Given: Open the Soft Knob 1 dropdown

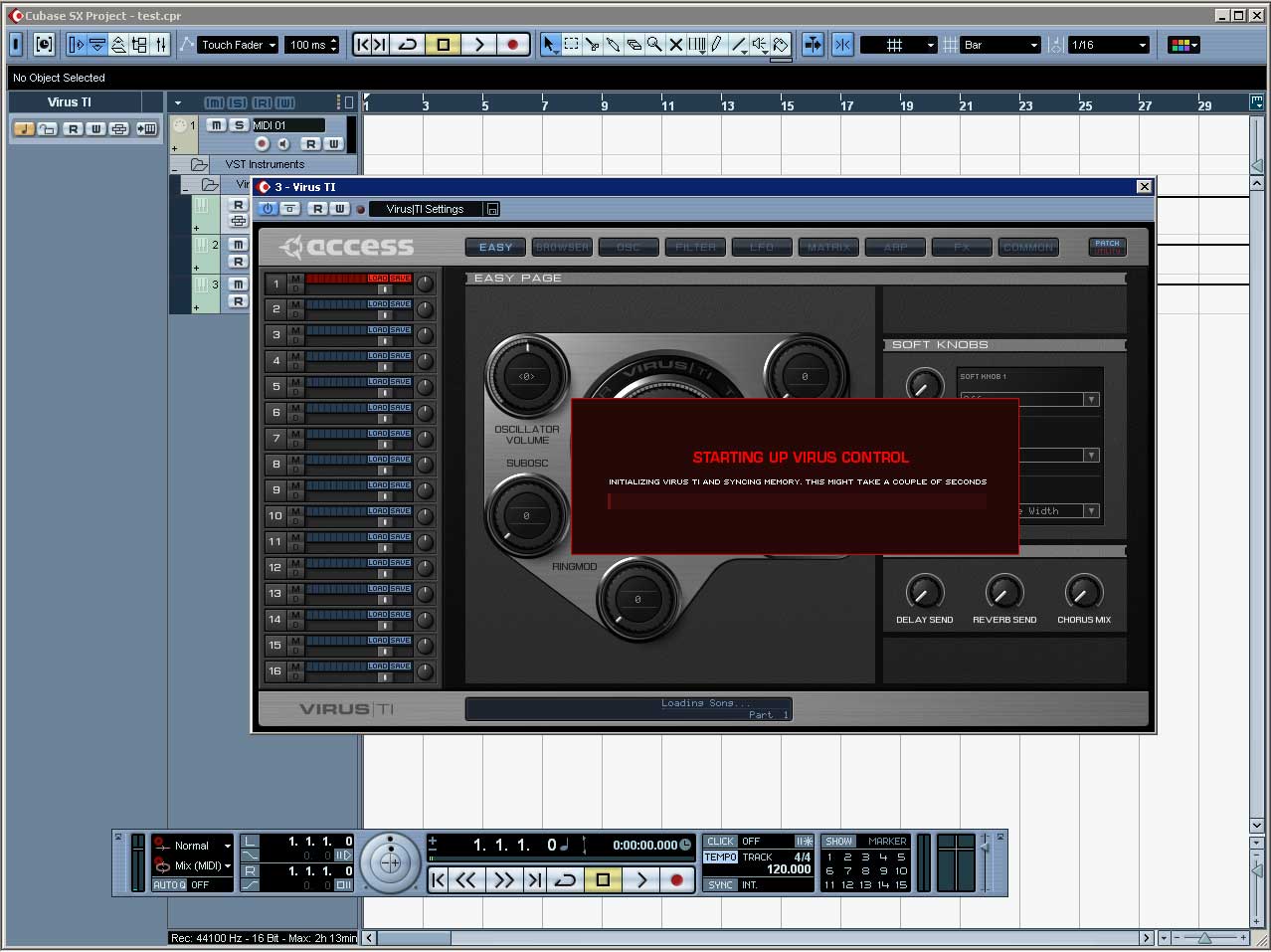Looking at the screenshot, I should coord(1028,399).
